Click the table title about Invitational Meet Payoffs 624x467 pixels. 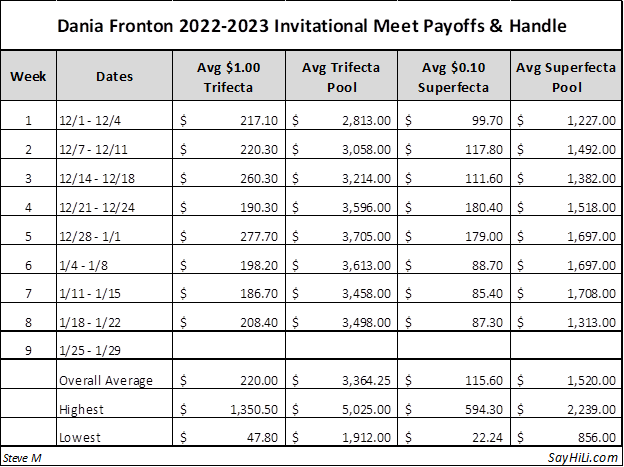pos(311,24)
